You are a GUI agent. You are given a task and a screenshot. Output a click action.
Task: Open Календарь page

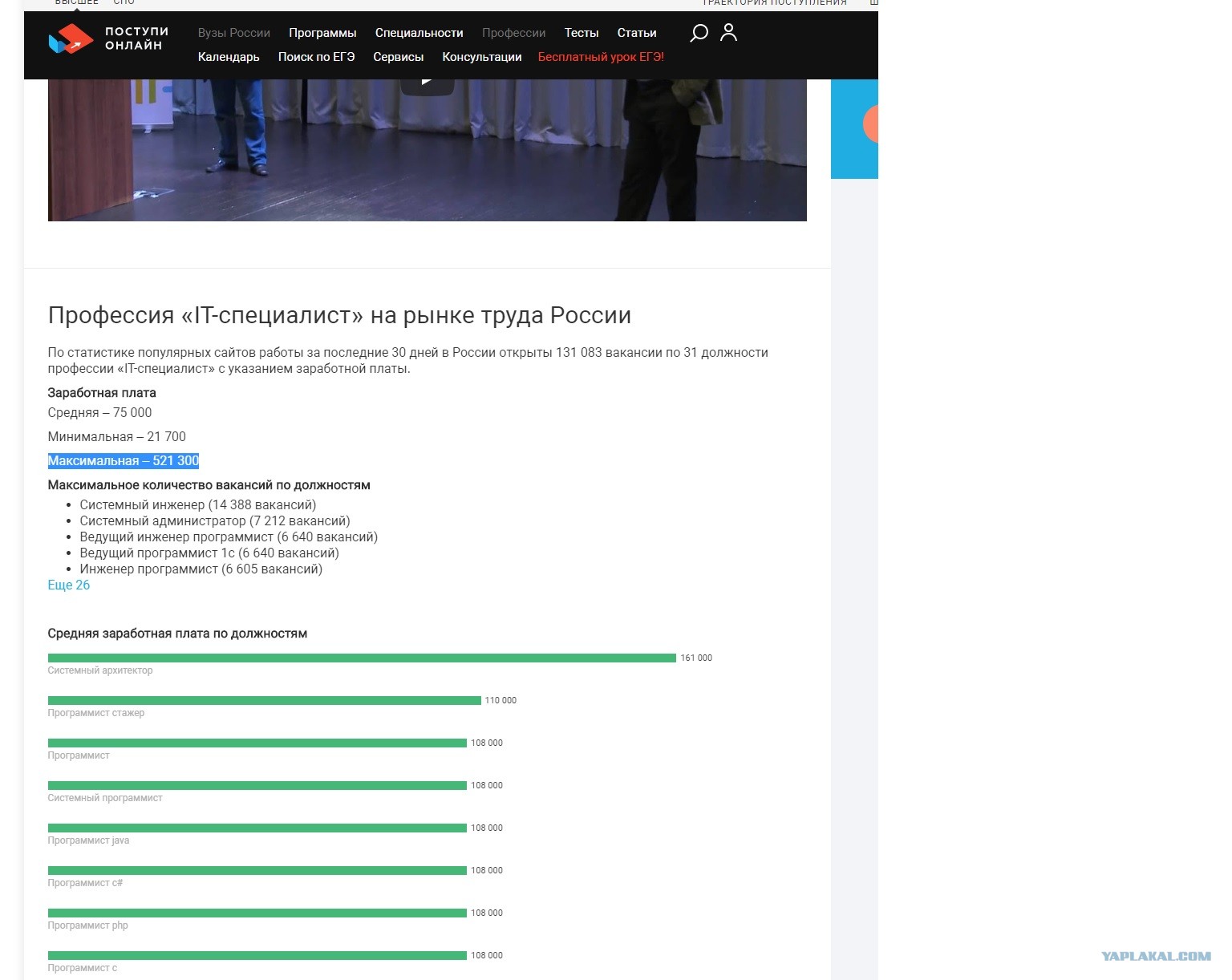(x=229, y=57)
